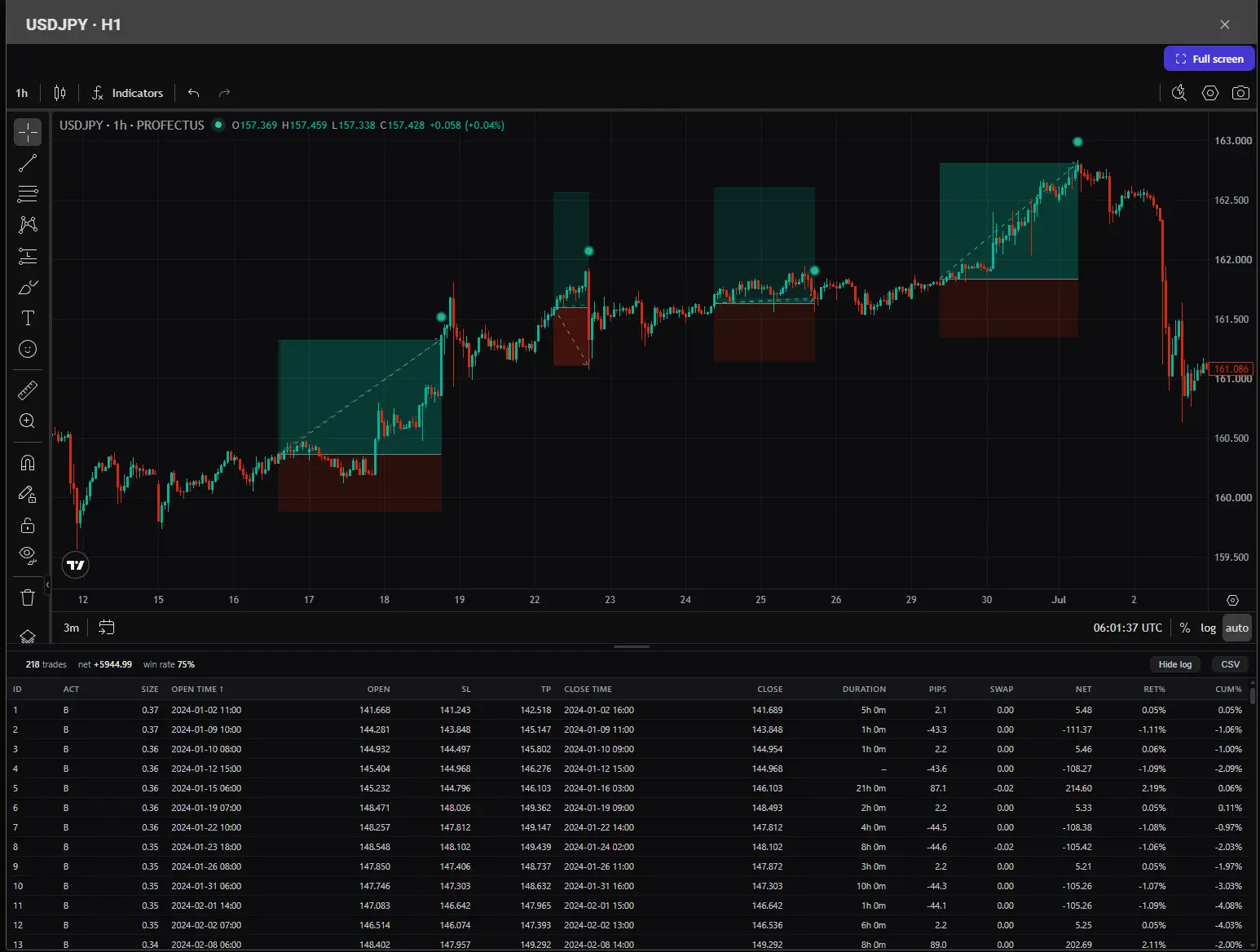Sort the table by PIPS column
This screenshot has width=1260, height=952.
click(x=937, y=689)
